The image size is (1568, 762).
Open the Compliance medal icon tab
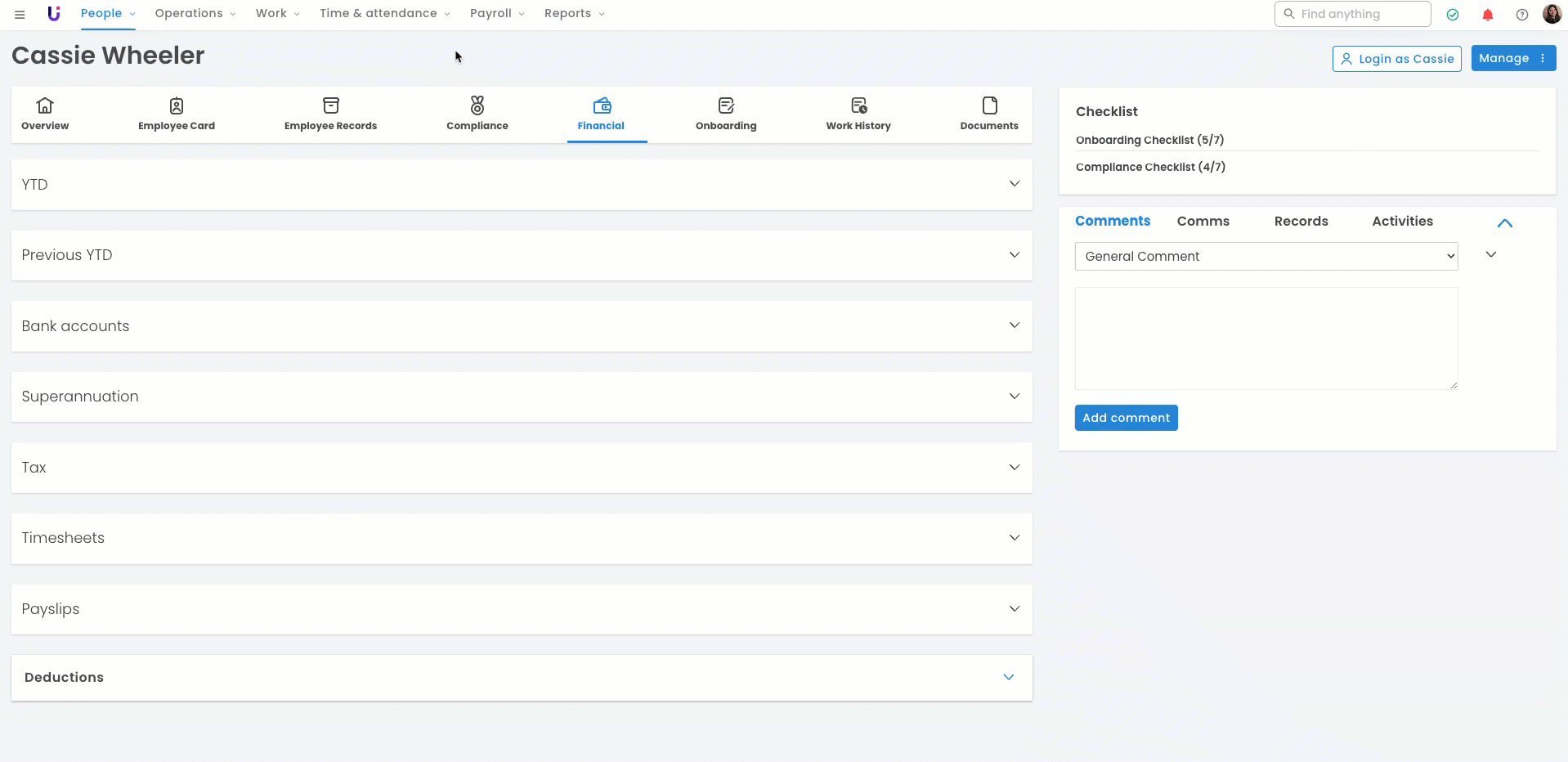477,114
